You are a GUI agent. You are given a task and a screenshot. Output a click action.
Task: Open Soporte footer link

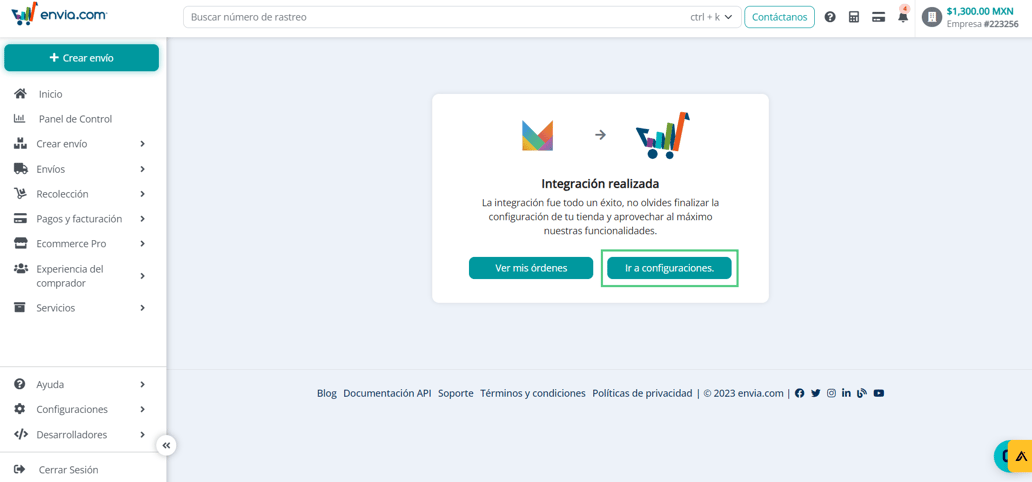(x=455, y=393)
